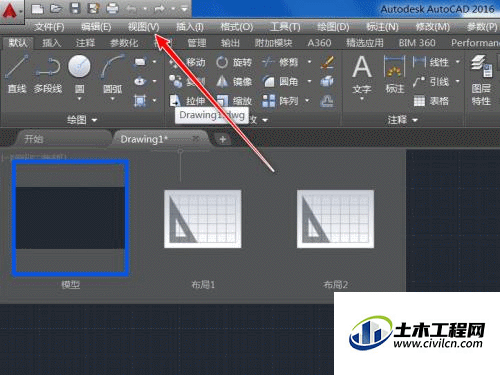This screenshot has height=375, width=500.
Task: Select the 拉伸 stretch tool
Action: 187,101
